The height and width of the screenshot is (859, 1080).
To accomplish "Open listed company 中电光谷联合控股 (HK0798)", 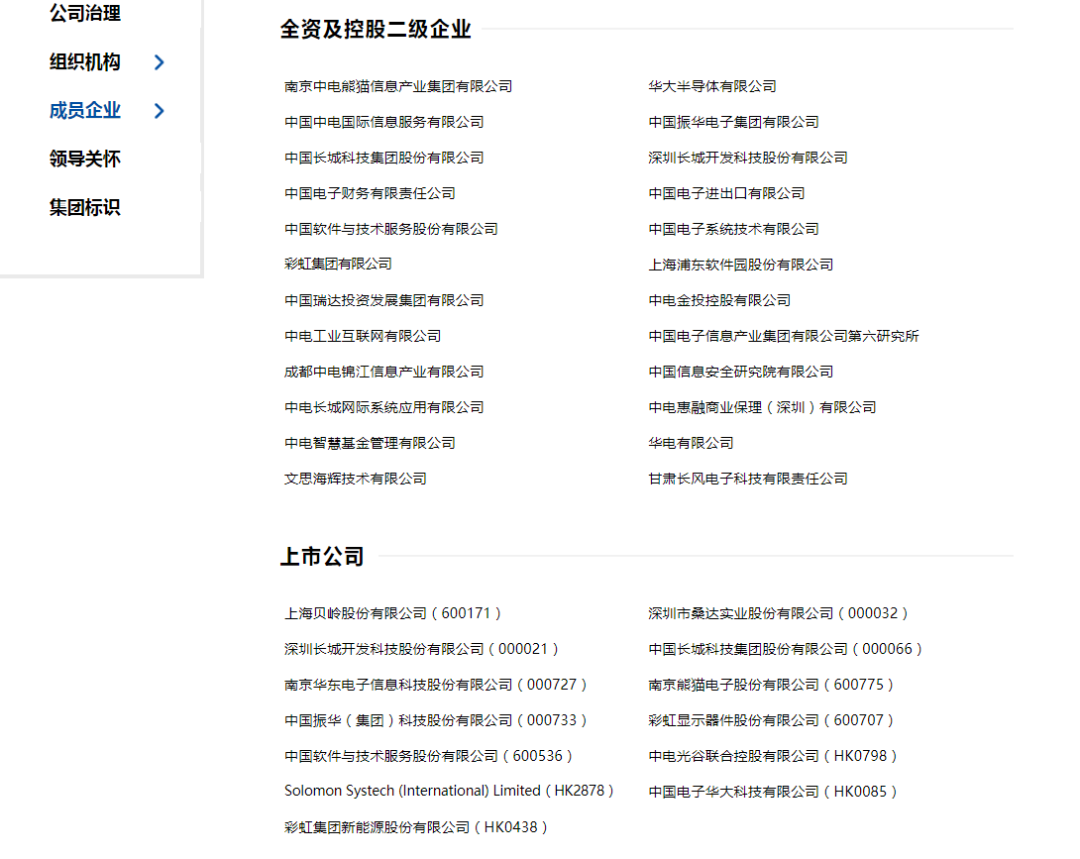I will coord(773,756).
